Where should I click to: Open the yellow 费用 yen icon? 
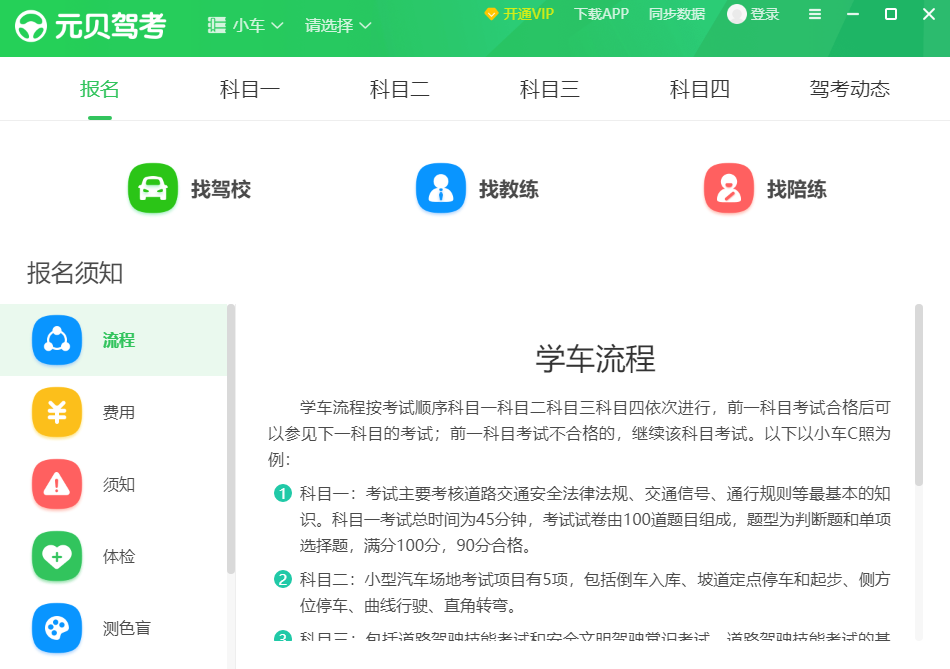tap(57, 412)
